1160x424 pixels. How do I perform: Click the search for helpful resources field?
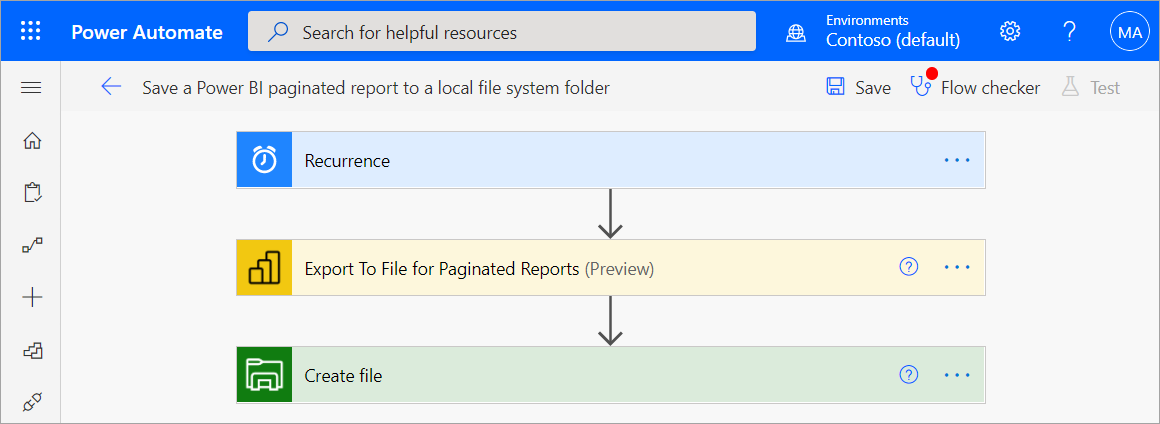tap(502, 31)
